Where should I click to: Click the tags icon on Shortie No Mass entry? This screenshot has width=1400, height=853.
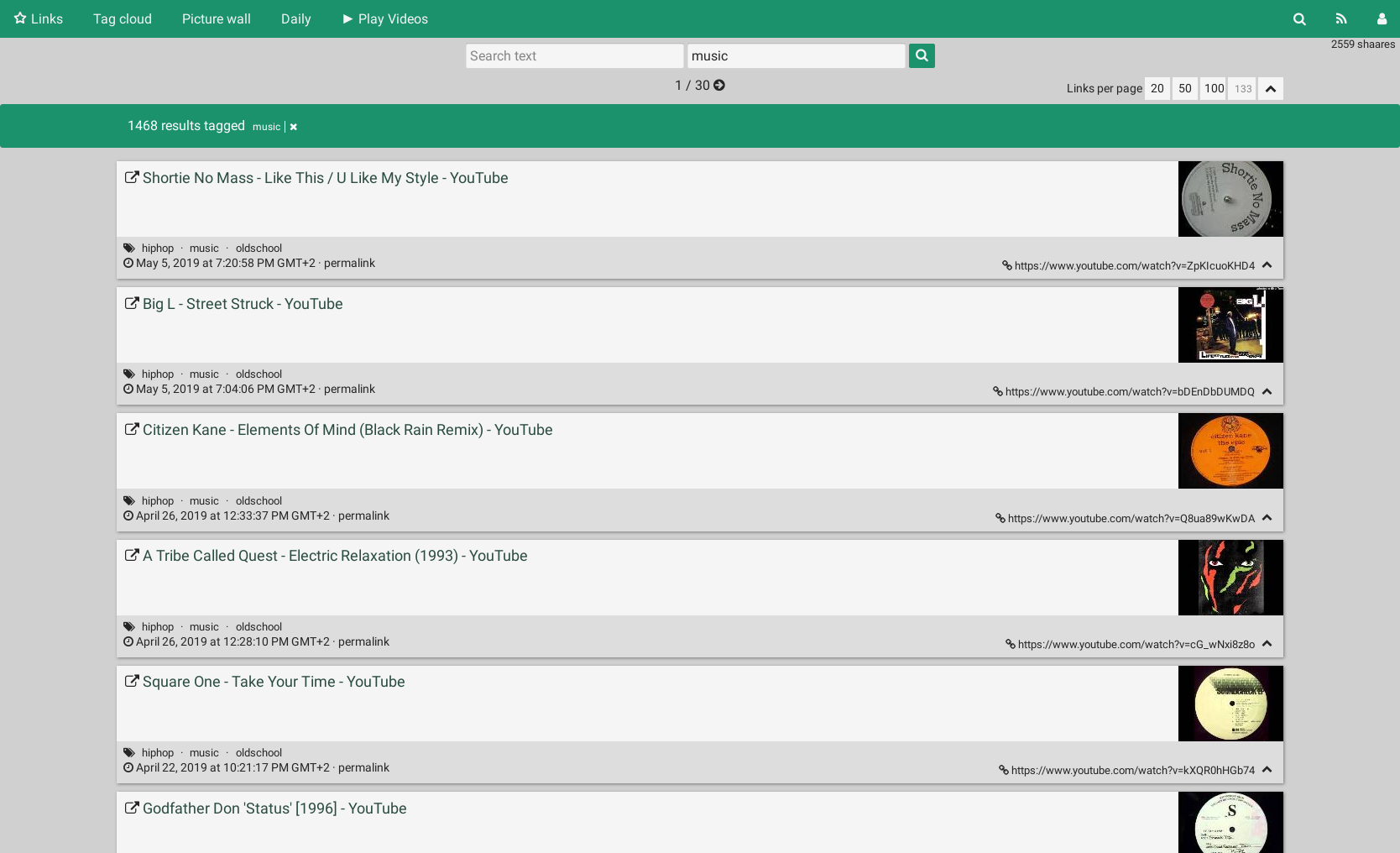[128, 249]
